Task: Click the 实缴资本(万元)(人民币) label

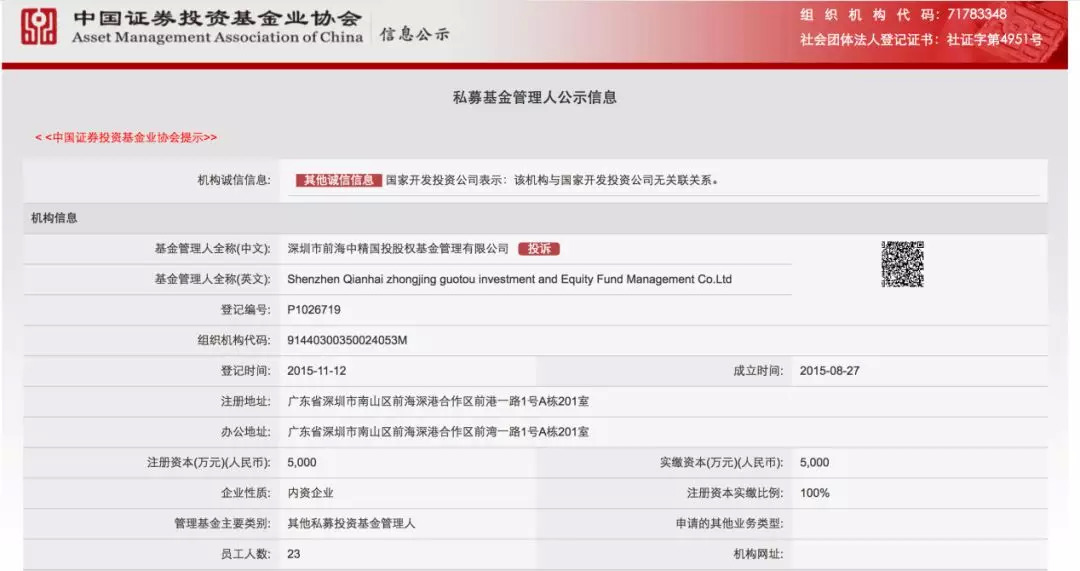Action: click(x=721, y=462)
